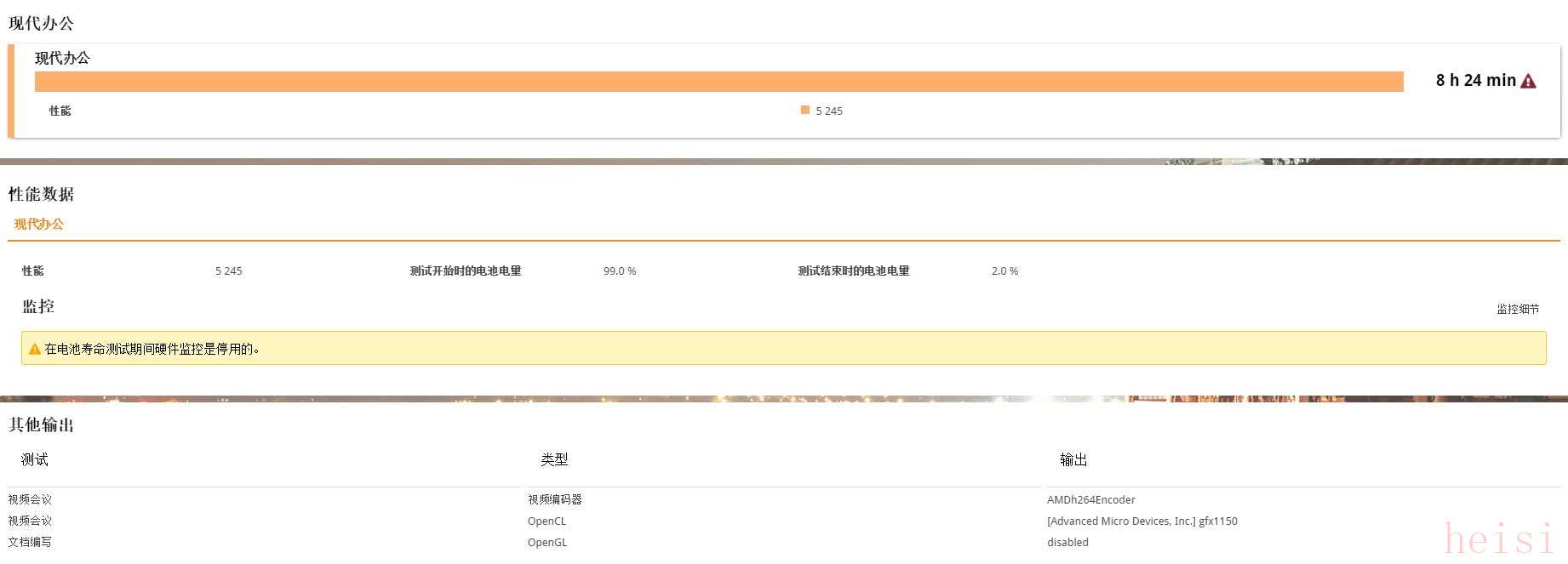Select the gfx1150 OpenCL device output entry
Image resolution: width=1568 pixels, height=564 pixels.
coord(1142,521)
